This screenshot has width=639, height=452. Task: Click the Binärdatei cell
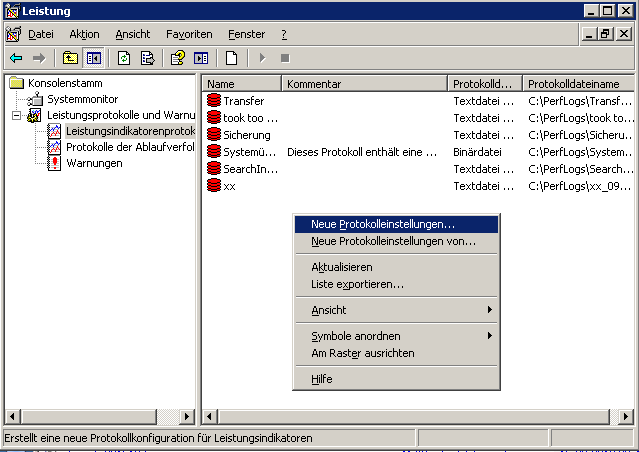(477, 152)
